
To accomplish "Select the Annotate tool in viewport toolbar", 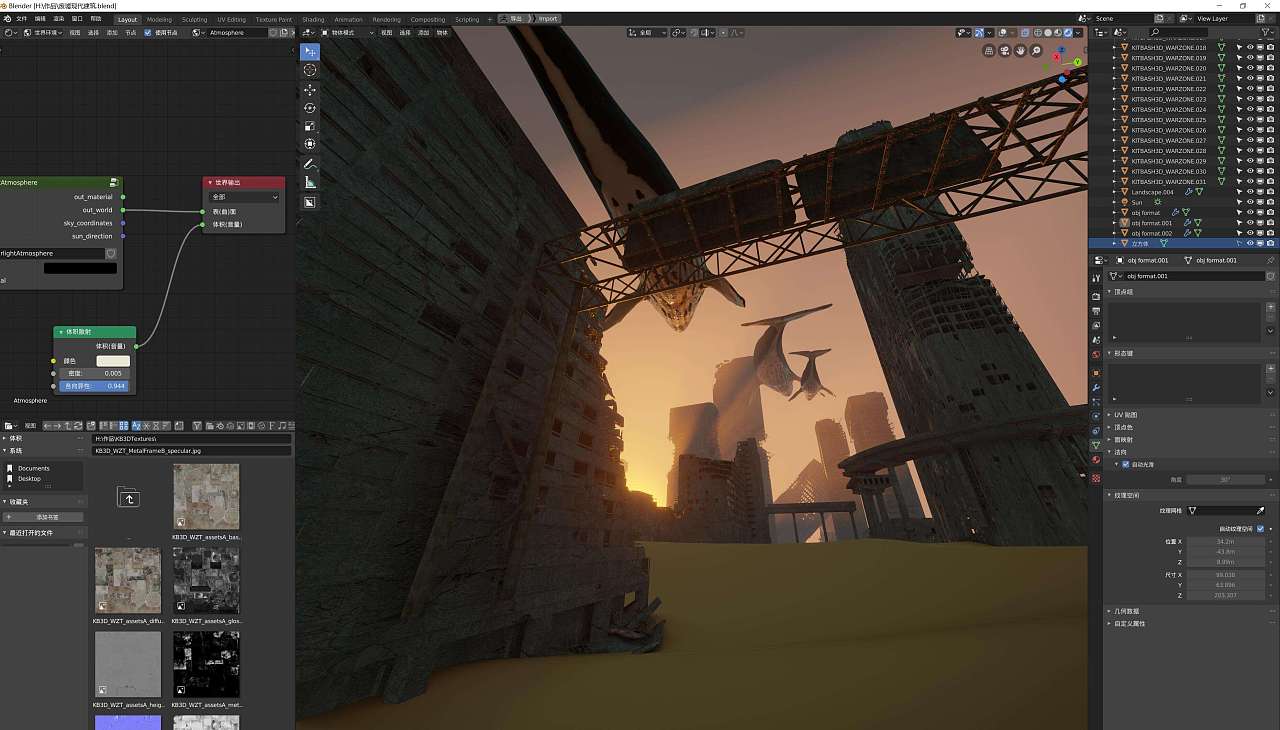I will point(310,164).
